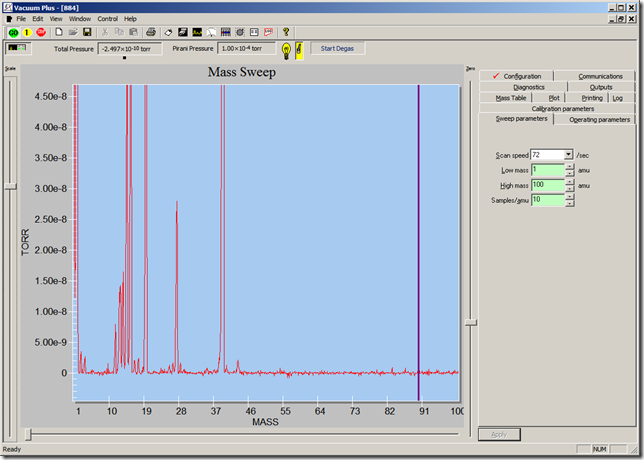Image resolution: width=644 pixels, height=460 pixels.
Task: Open the File menu
Action: pyautogui.click(x=21, y=19)
